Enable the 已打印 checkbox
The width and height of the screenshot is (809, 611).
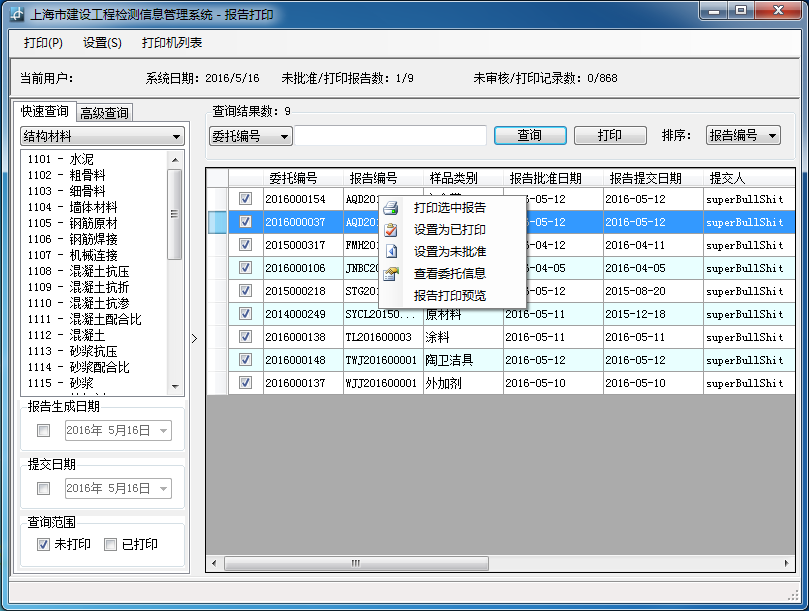tap(111, 545)
